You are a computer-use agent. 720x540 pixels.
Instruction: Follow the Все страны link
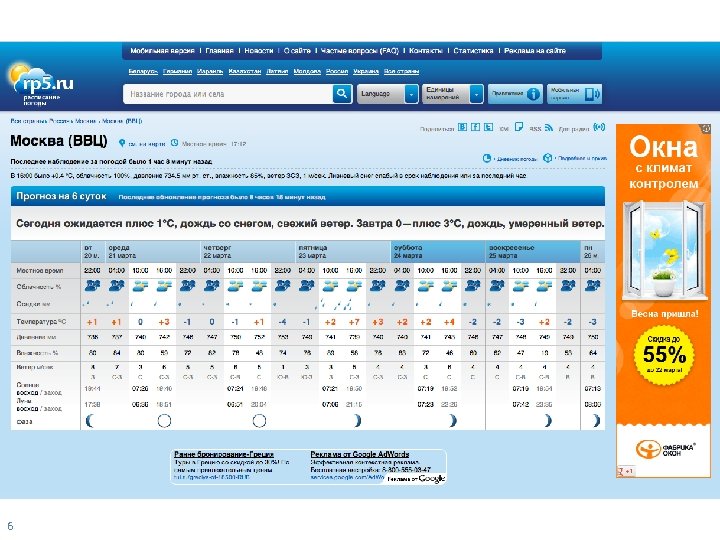[x=401, y=71]
